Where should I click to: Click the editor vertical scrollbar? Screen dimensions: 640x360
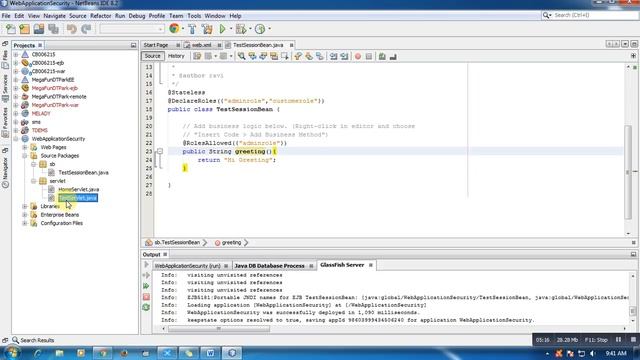(x=628, y=172)
